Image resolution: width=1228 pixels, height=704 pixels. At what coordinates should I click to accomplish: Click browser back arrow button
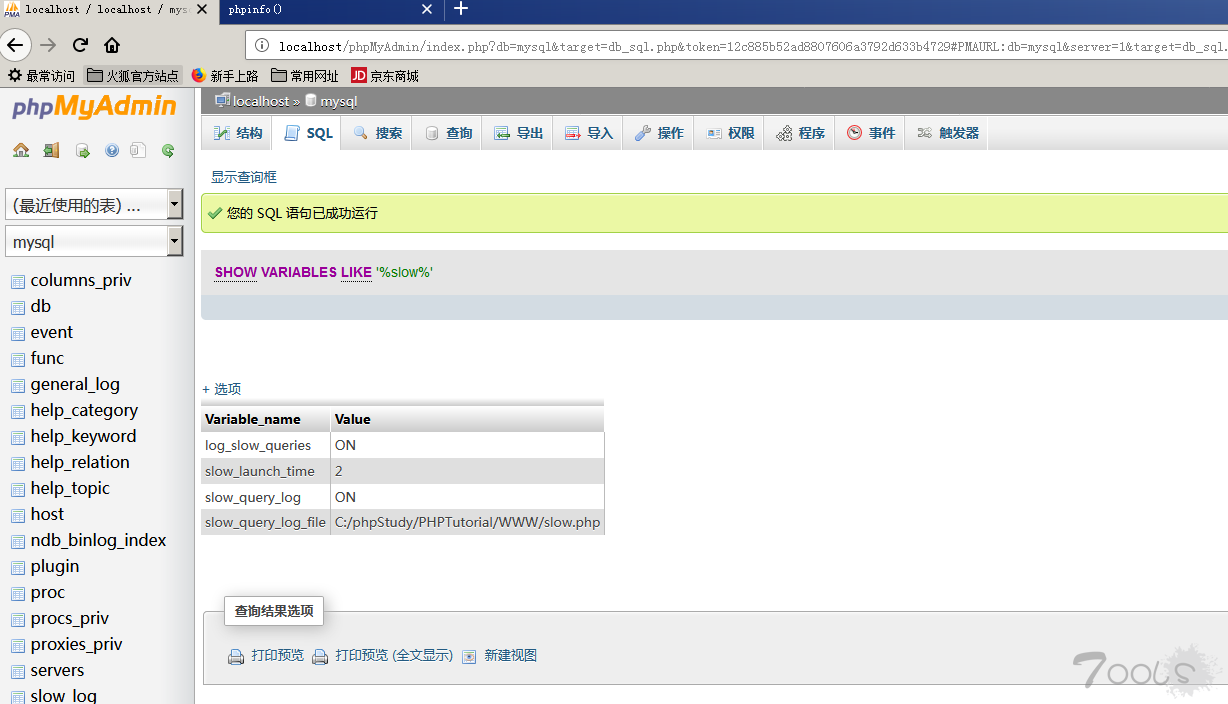14,45
